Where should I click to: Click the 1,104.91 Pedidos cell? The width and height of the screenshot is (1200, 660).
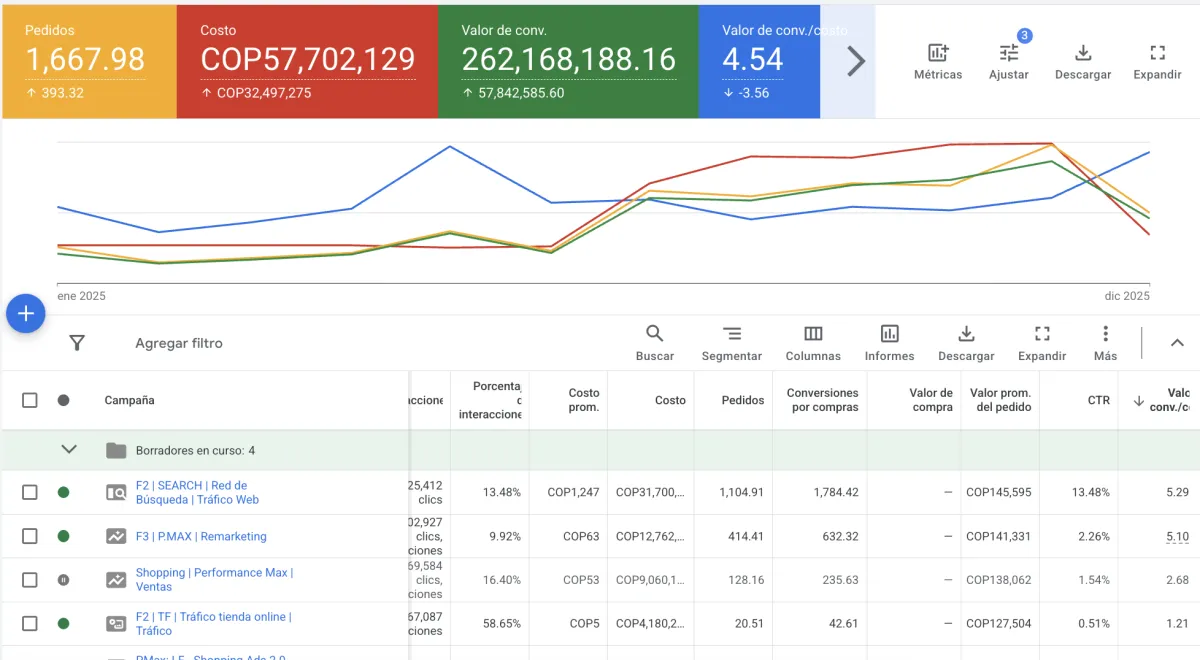click(741, 492)
